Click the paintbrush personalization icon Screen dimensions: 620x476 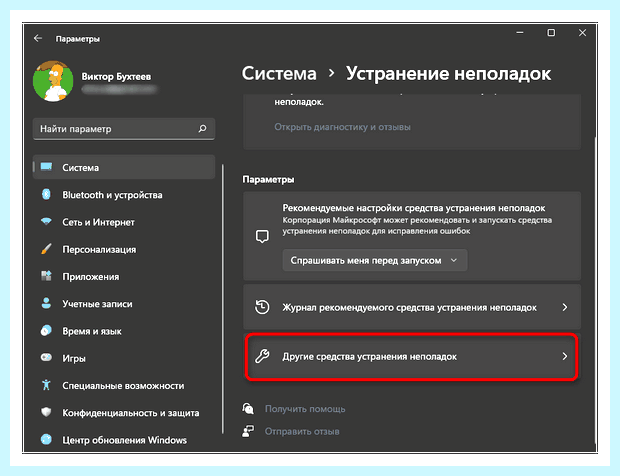pos(46,249)
